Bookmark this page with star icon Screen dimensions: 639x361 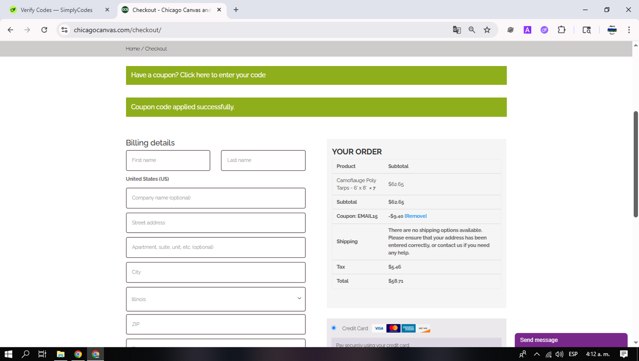487,30
